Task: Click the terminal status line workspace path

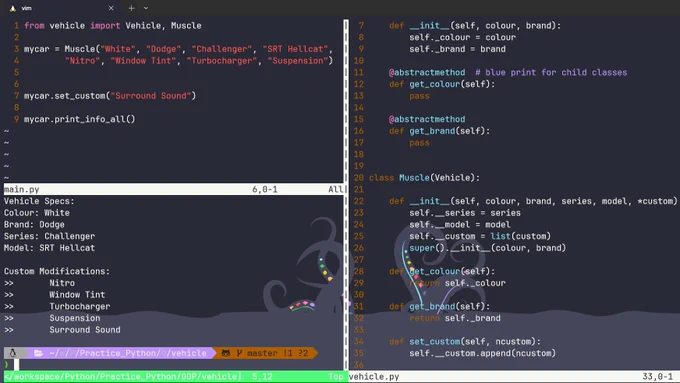Action: coord(123,376)
